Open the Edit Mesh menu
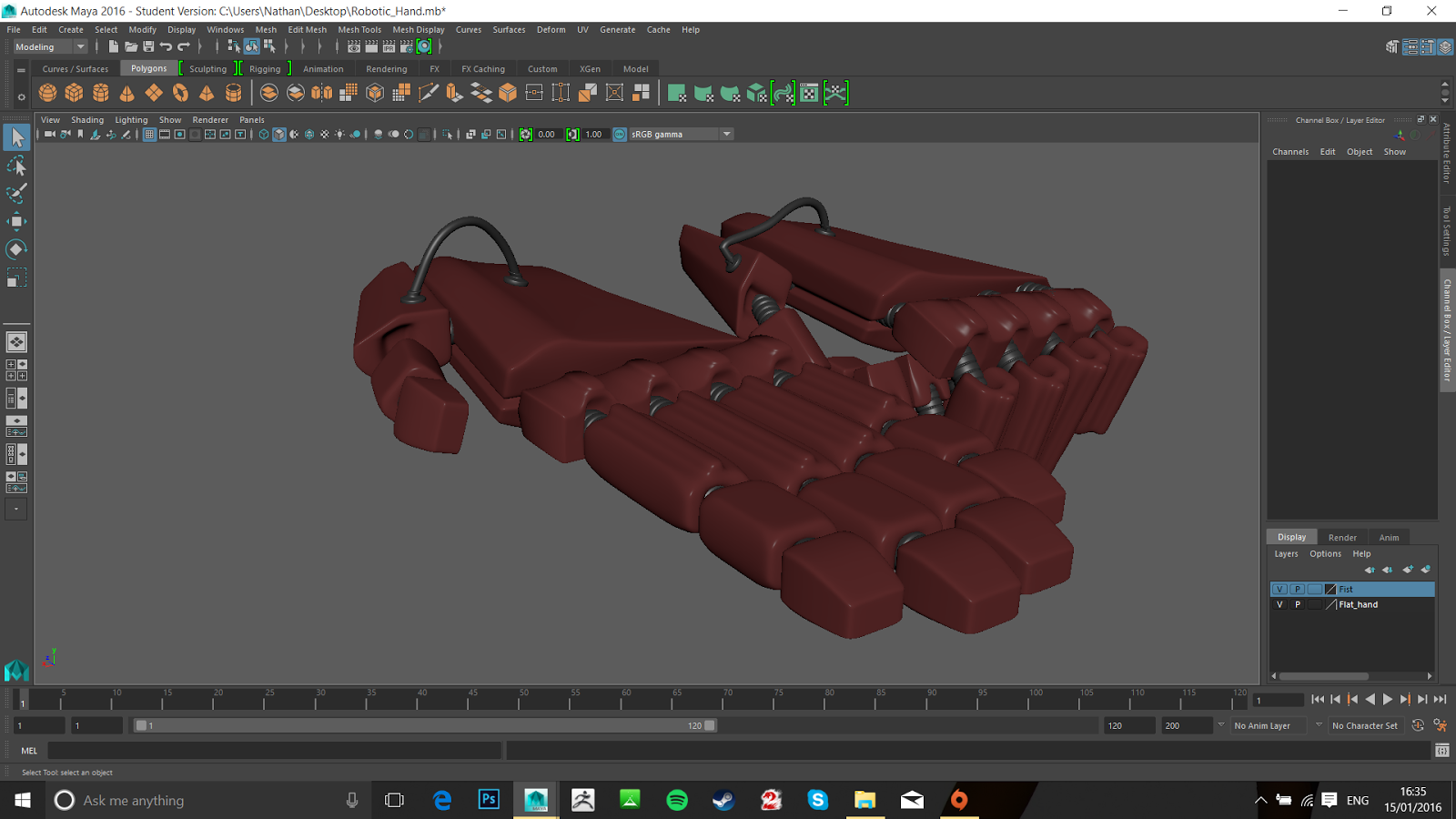This screenshot has width=1456, height=819. [x=308, y=30]
